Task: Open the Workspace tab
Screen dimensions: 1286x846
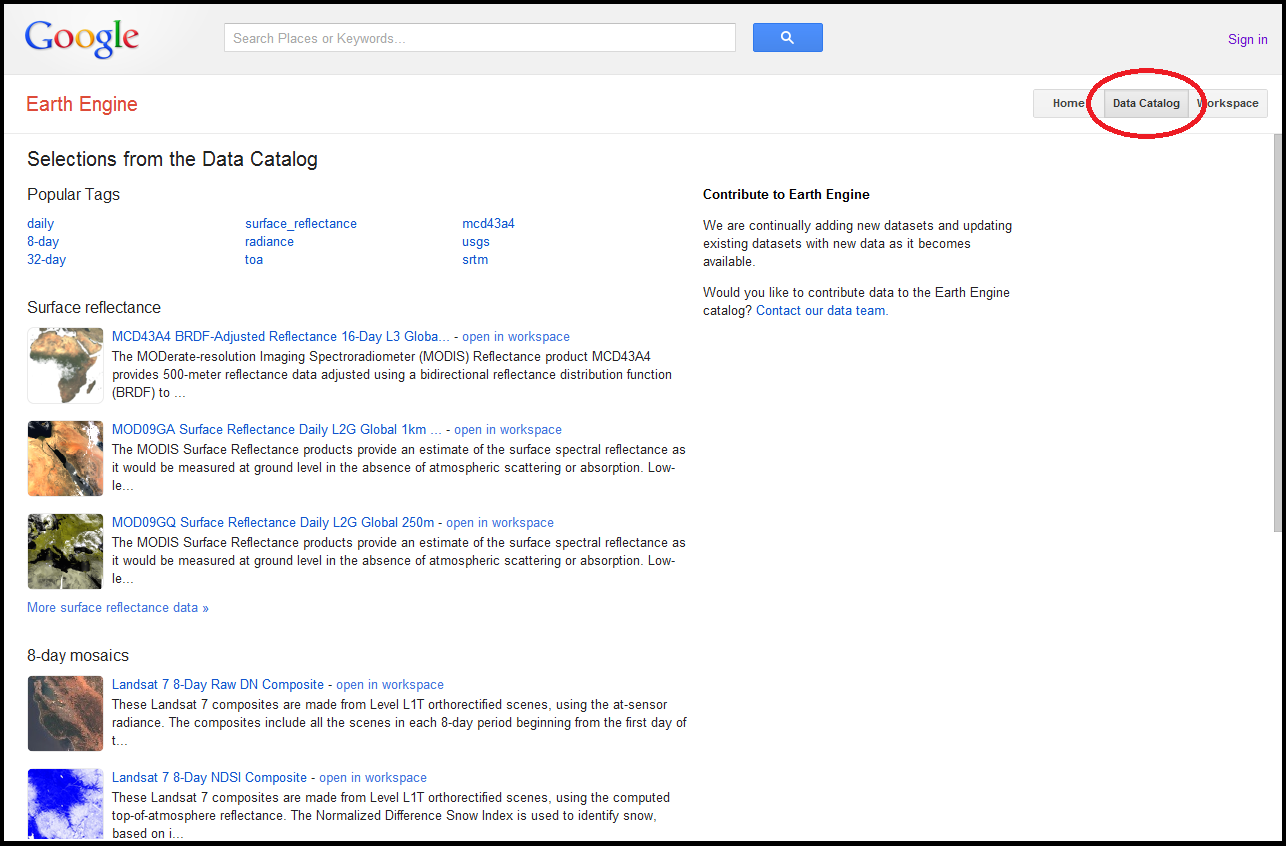Action: pos(1228,103)
